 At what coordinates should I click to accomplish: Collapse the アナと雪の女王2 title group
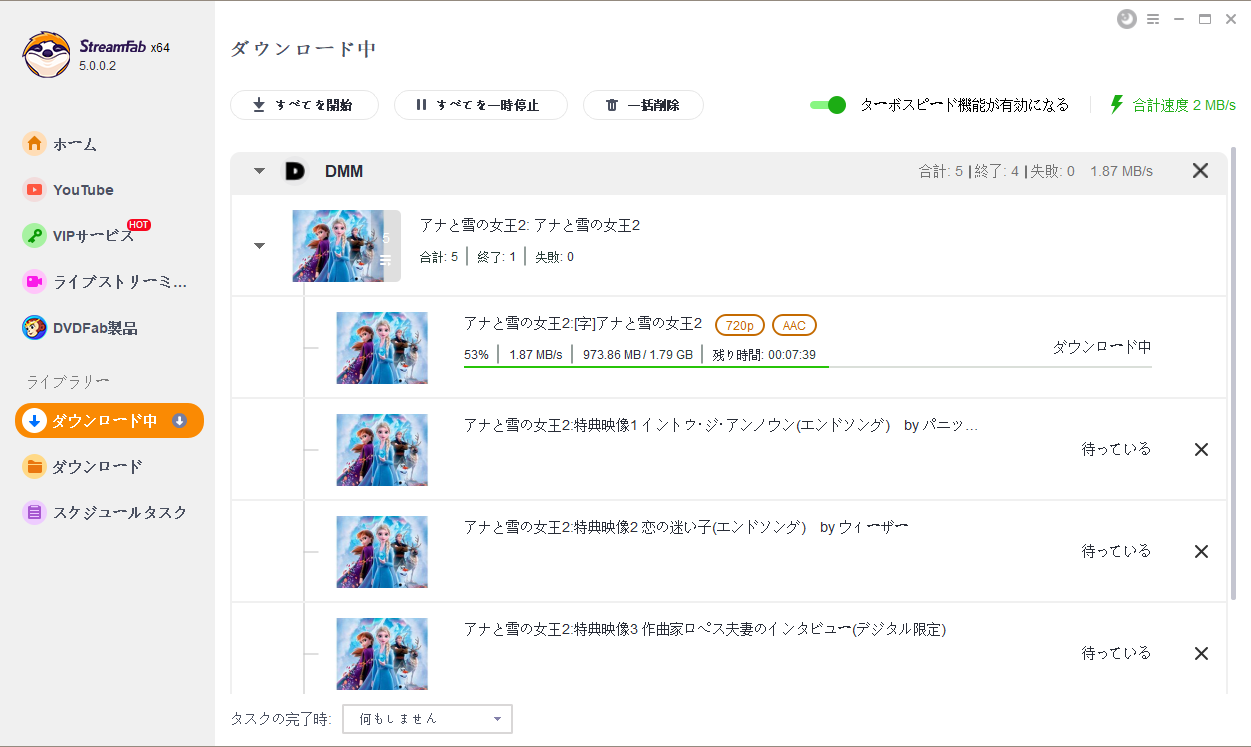tap(260, 245)
